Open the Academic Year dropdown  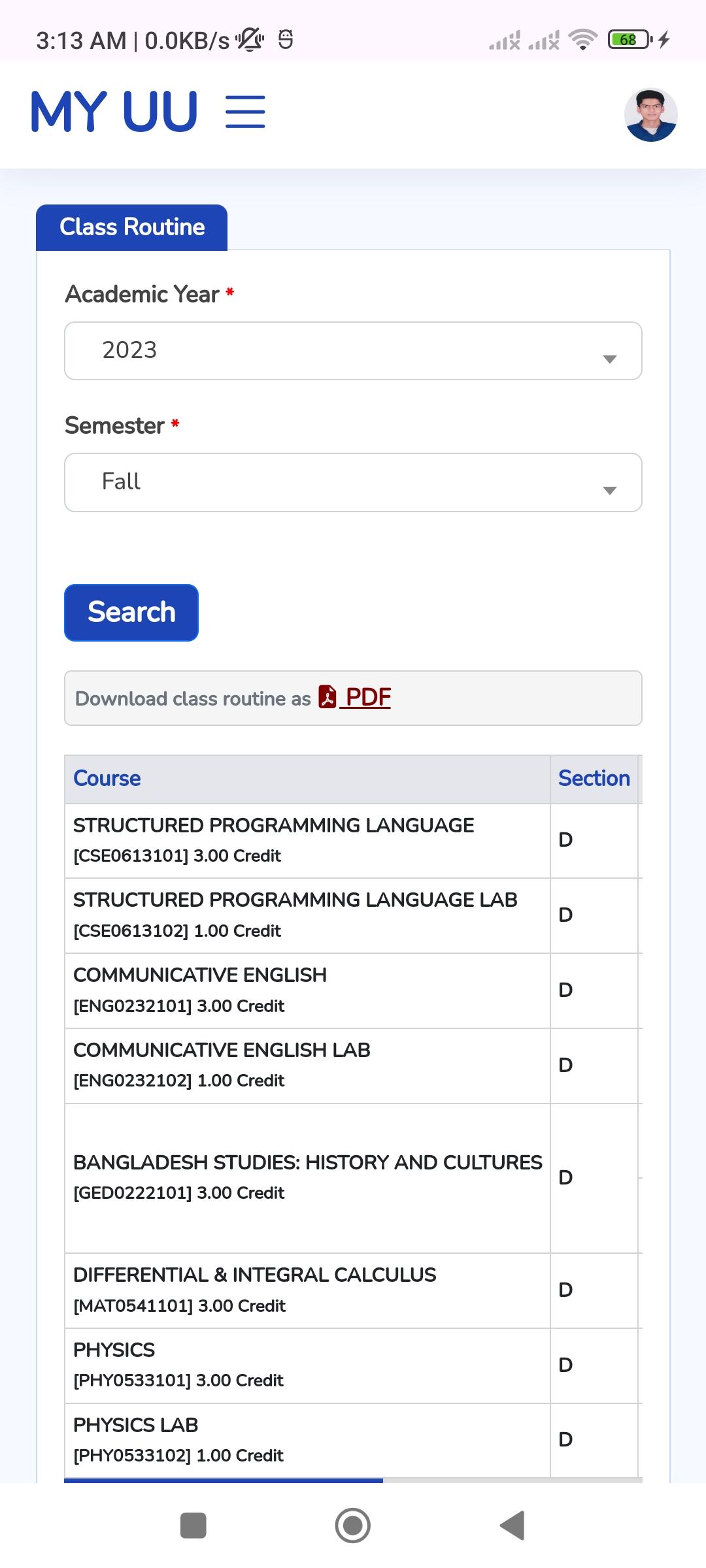tap(353, 351)
